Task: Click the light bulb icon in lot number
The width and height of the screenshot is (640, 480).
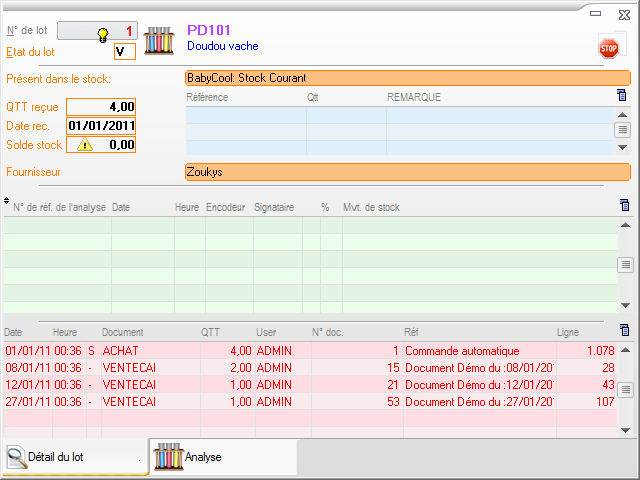Action: pyautogui.click(x=101, y=33)
